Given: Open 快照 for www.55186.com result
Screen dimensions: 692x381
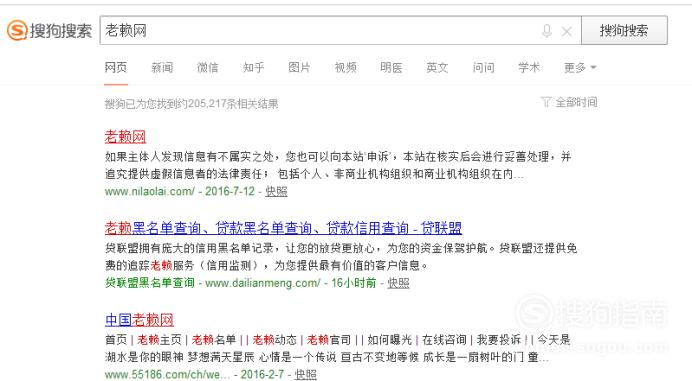Looking at the screenshot, I should (x=305, y=374).
